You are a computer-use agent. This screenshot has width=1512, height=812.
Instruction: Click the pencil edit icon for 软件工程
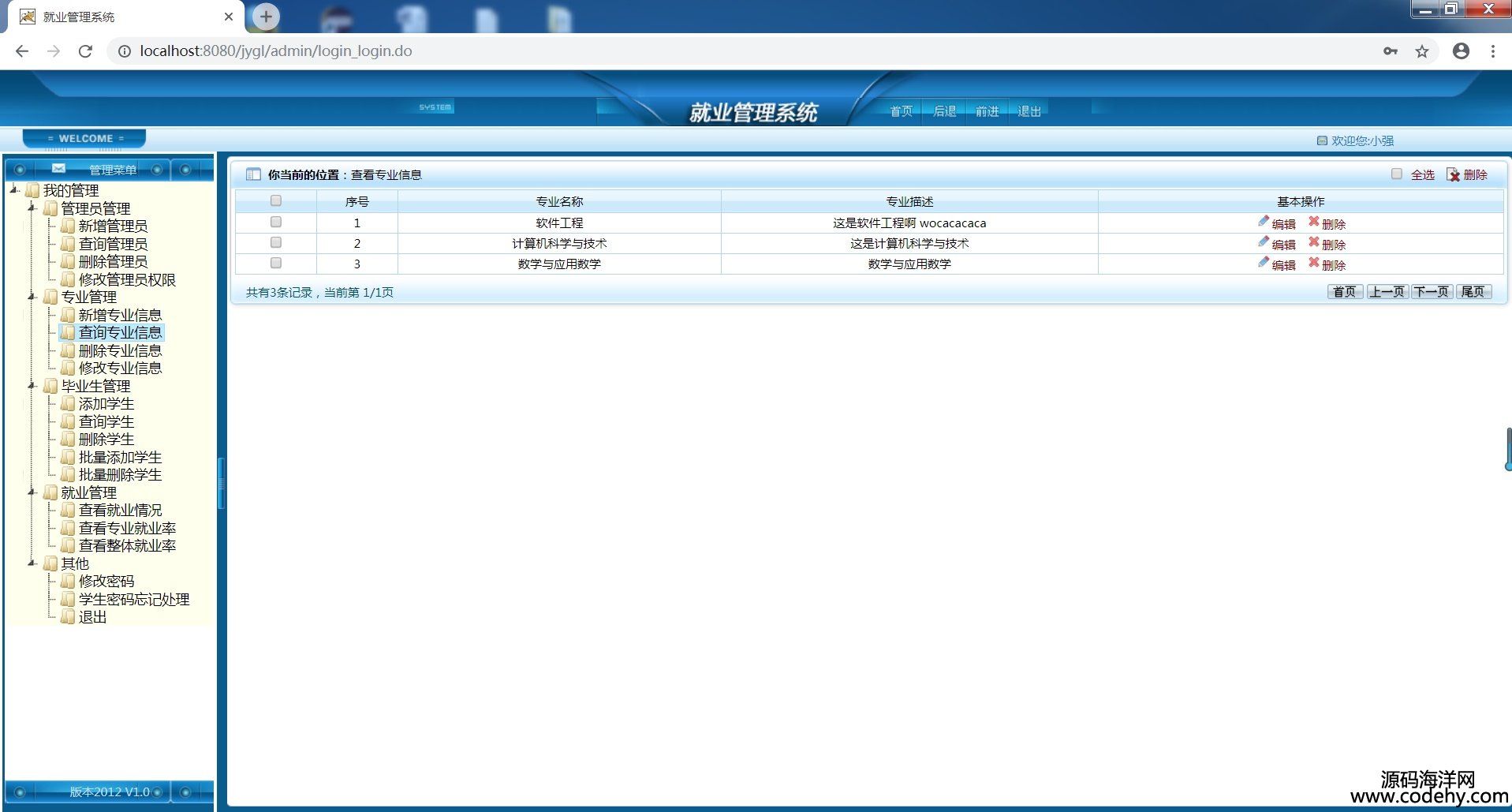(x=1264, y=222)
